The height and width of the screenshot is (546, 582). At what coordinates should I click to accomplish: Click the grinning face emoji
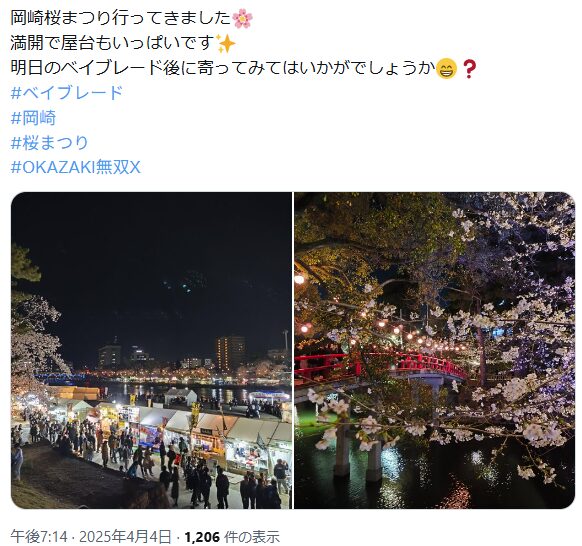446,68
